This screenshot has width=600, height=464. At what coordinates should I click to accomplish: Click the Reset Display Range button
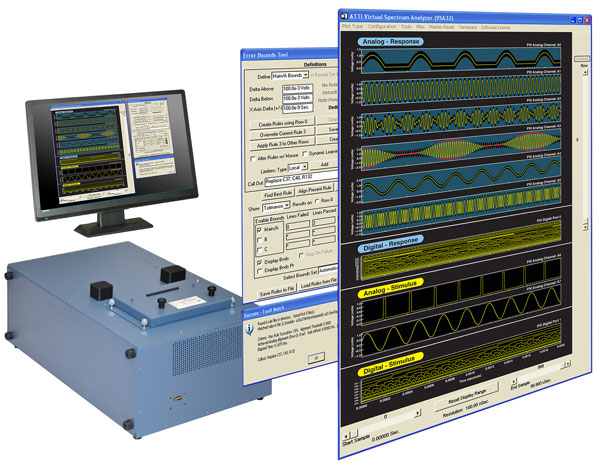tap(466, 396)
